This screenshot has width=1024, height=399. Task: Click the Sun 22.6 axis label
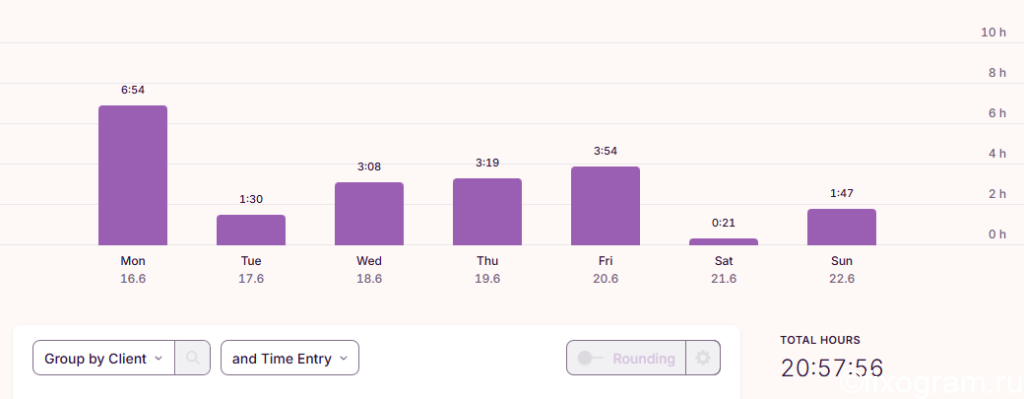coord(842,270)
